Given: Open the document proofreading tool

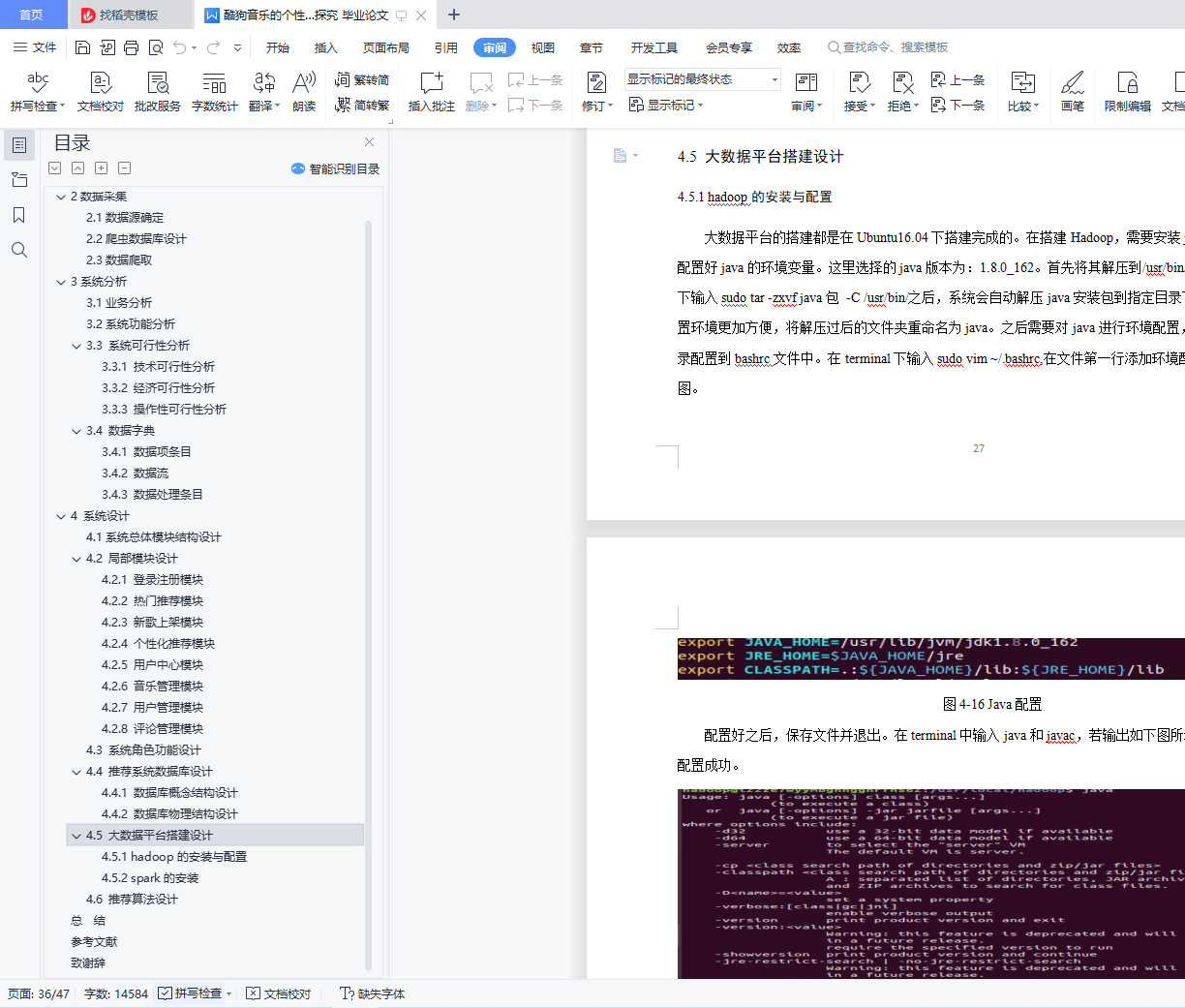Looking at the screenshot, I should pos(101,92).
